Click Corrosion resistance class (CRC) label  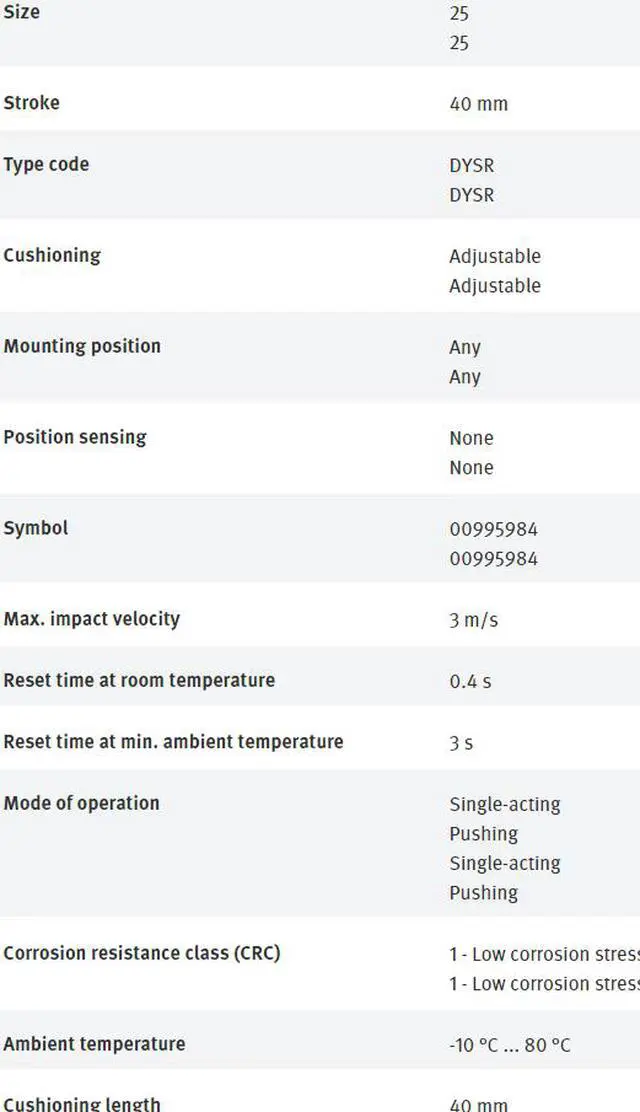coord(142,953)
